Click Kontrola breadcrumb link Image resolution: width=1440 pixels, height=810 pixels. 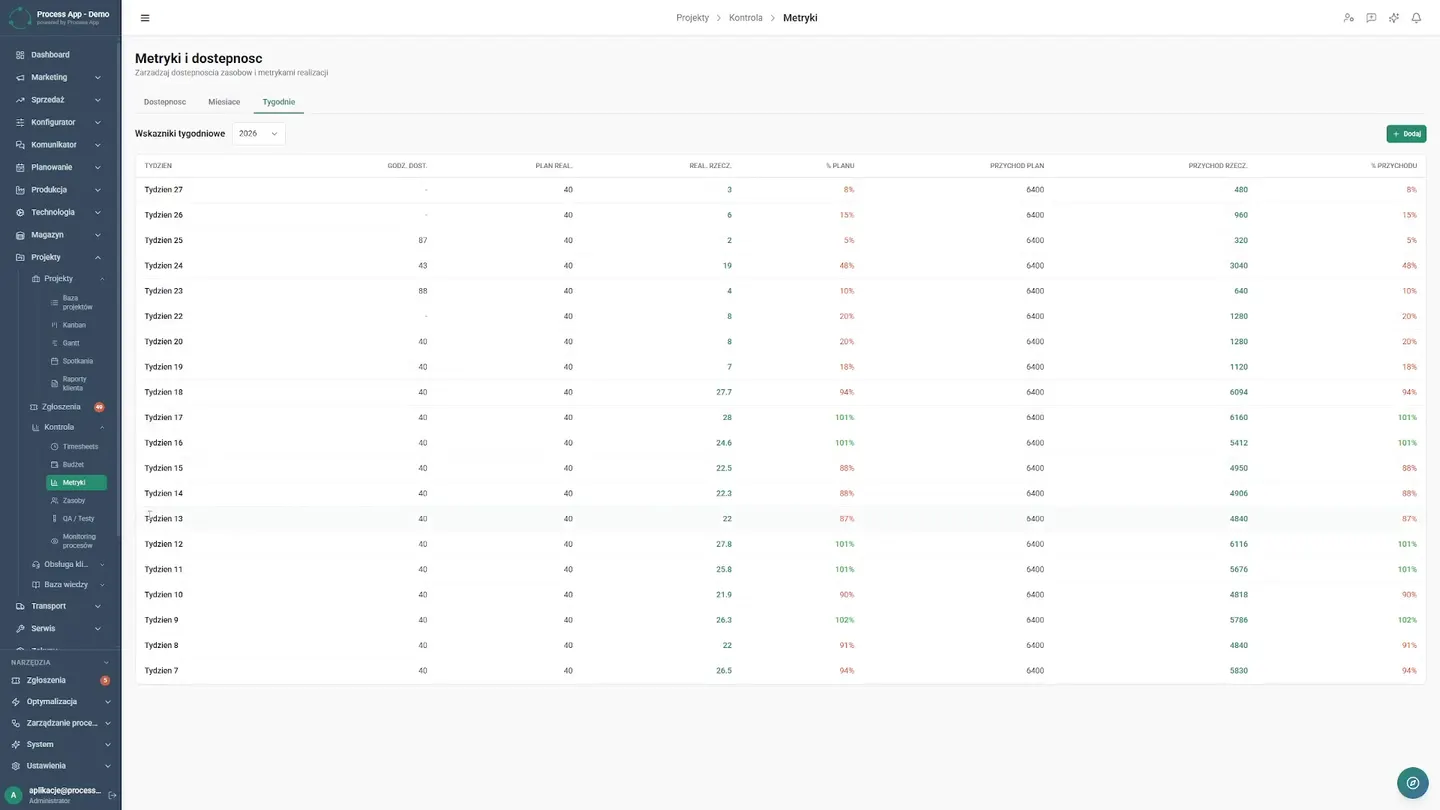pyautogui.click(x=746, y=18)
